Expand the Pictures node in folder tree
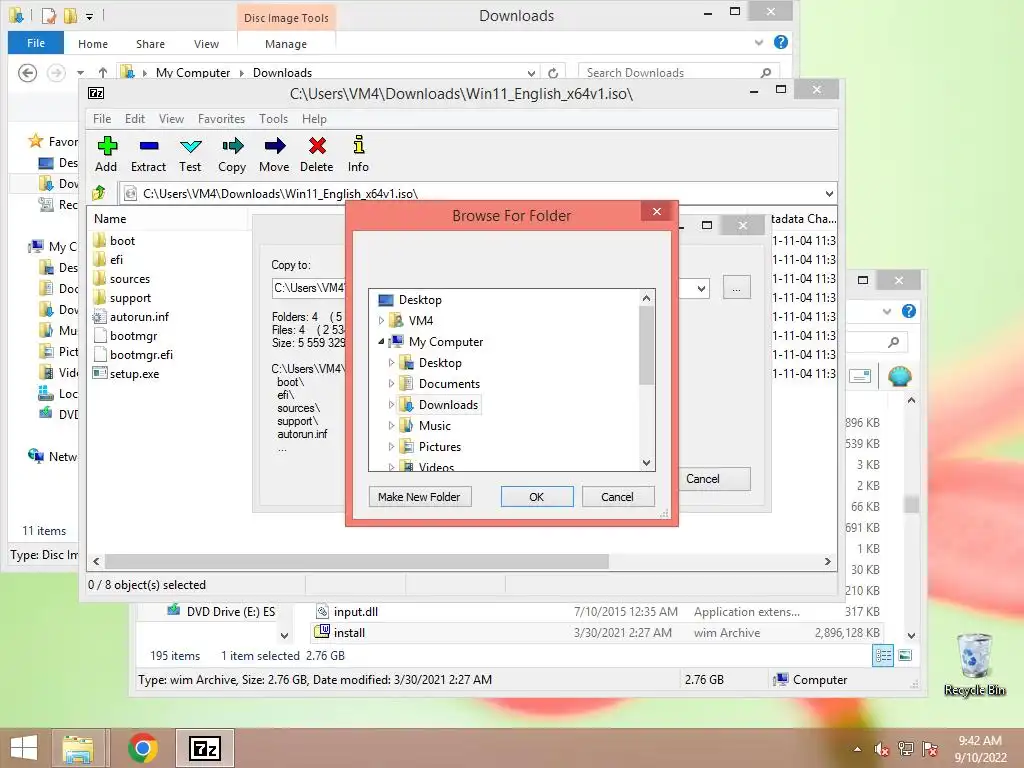The height and width of the screenshot is (768, 1024). click(391, 447)
